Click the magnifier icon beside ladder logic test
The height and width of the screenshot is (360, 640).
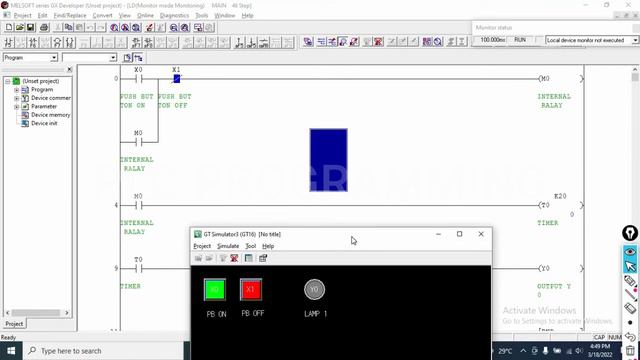[438, 42]
